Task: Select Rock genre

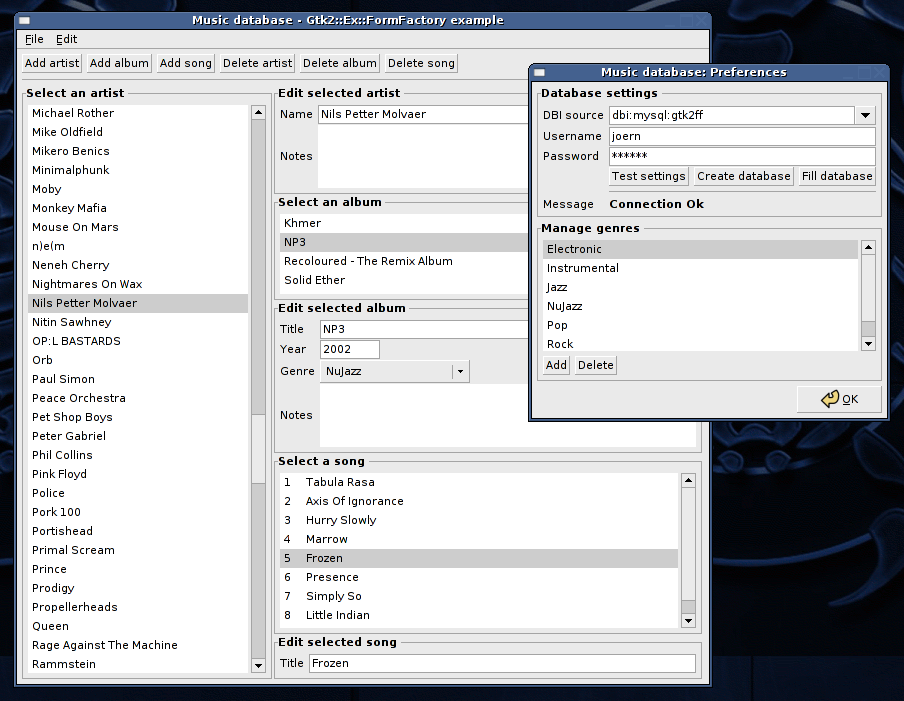Action: click(700, 344)
